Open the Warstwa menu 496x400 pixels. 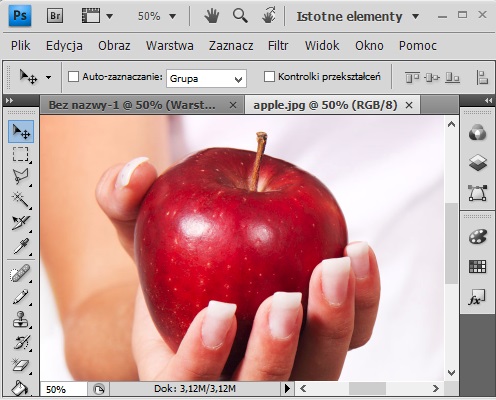pyautogui.click(x=169, y=46)
